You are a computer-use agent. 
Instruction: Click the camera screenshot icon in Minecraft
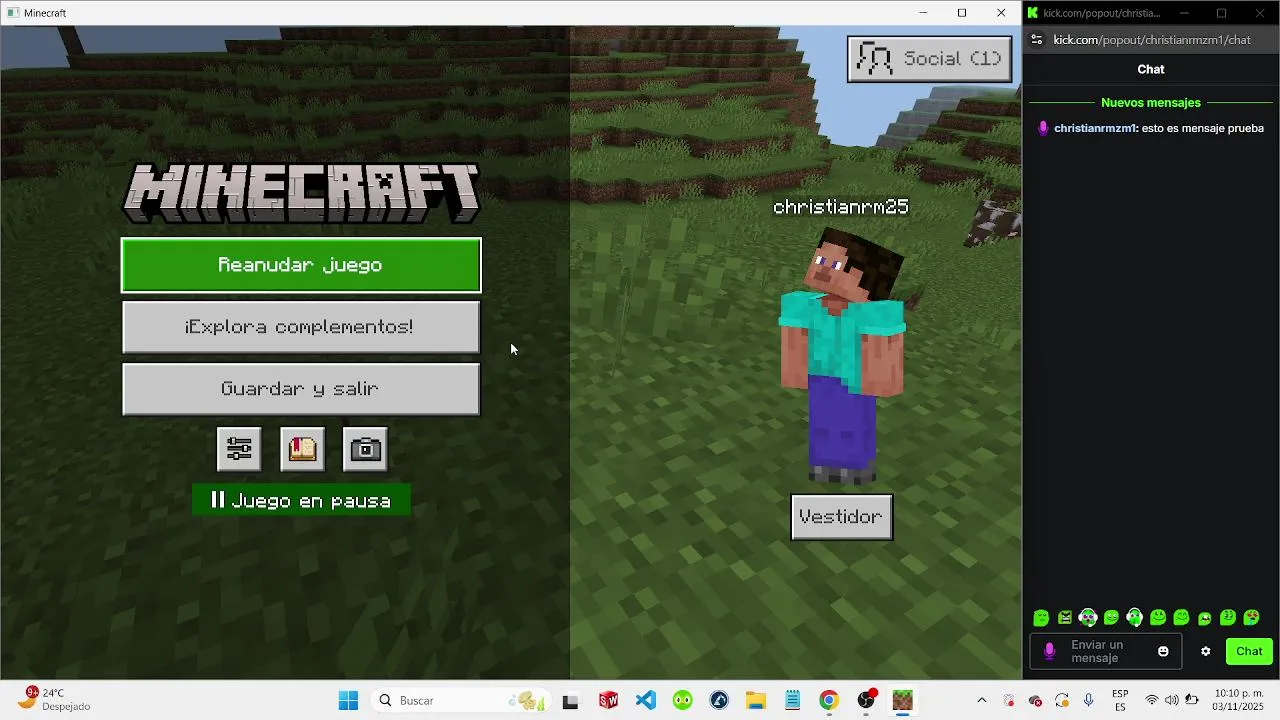point(365,449)
